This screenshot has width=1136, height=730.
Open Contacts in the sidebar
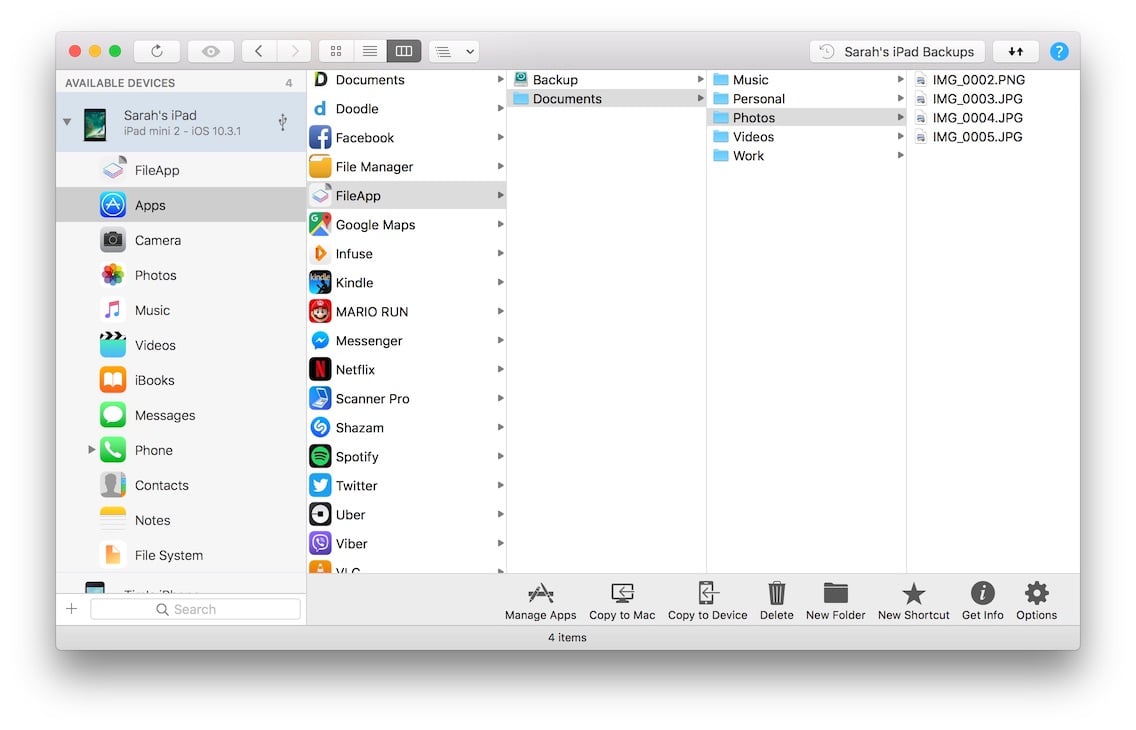pyautogui.click(x=181, y=485)
